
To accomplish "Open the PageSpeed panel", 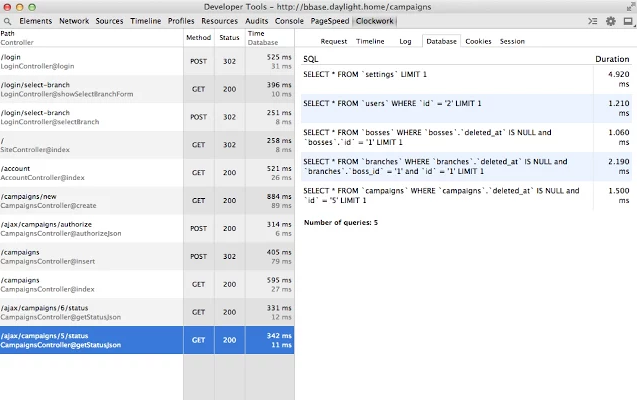I will (x=329, y=21).
